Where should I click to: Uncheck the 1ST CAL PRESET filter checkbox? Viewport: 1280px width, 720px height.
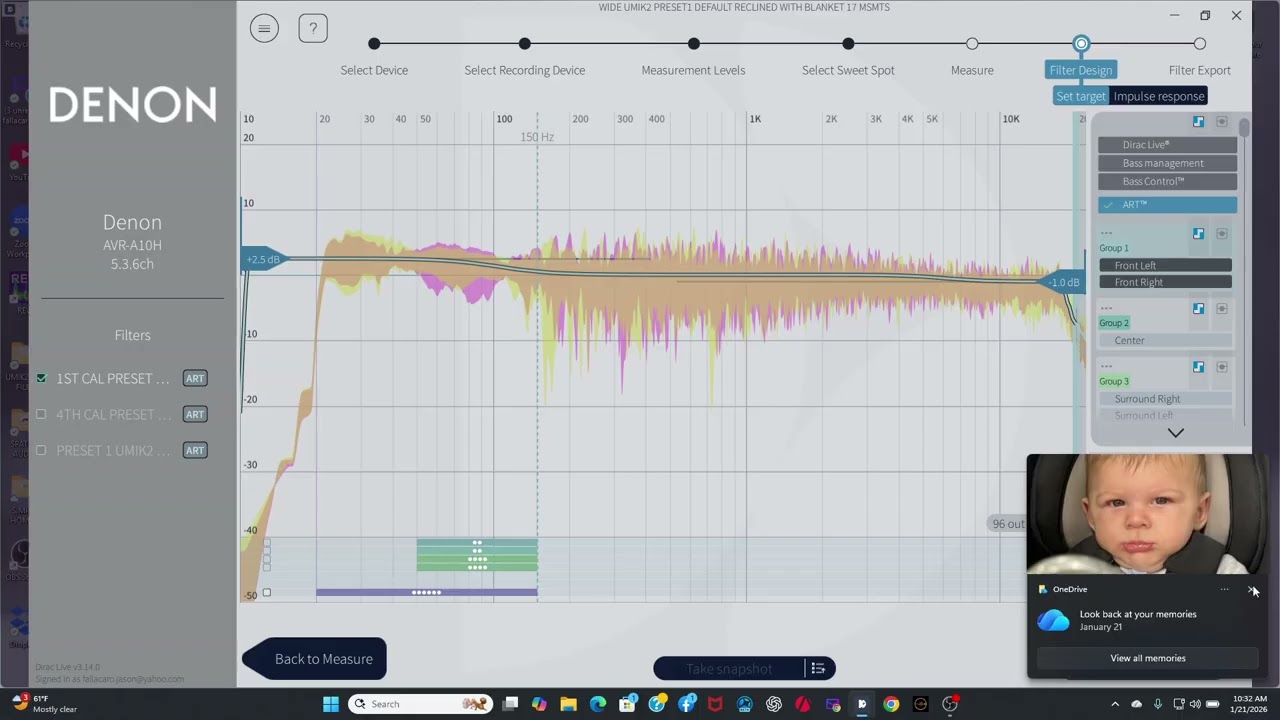pos(41,378)
